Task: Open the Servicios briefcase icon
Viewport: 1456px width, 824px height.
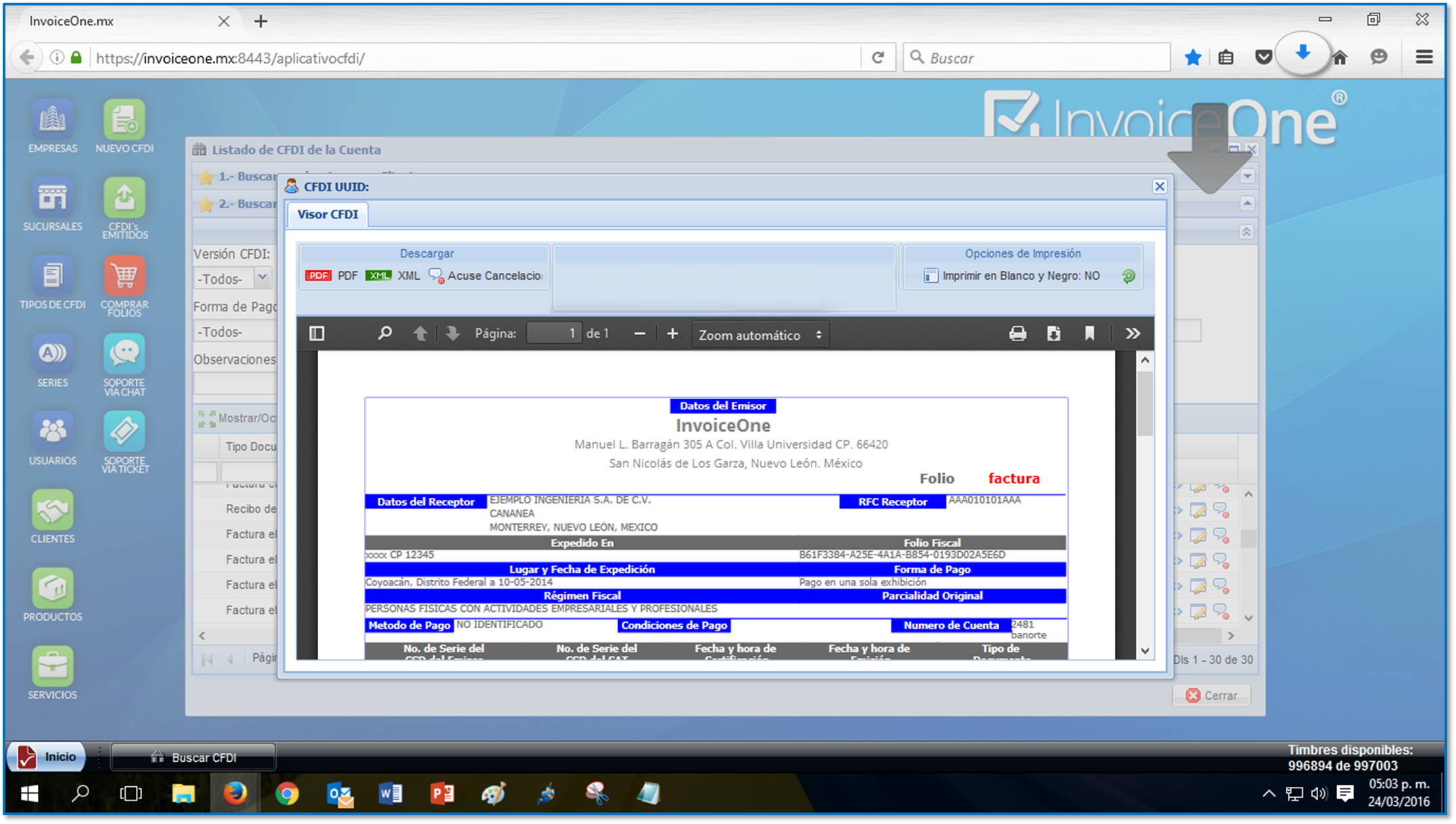Action: 53,673
